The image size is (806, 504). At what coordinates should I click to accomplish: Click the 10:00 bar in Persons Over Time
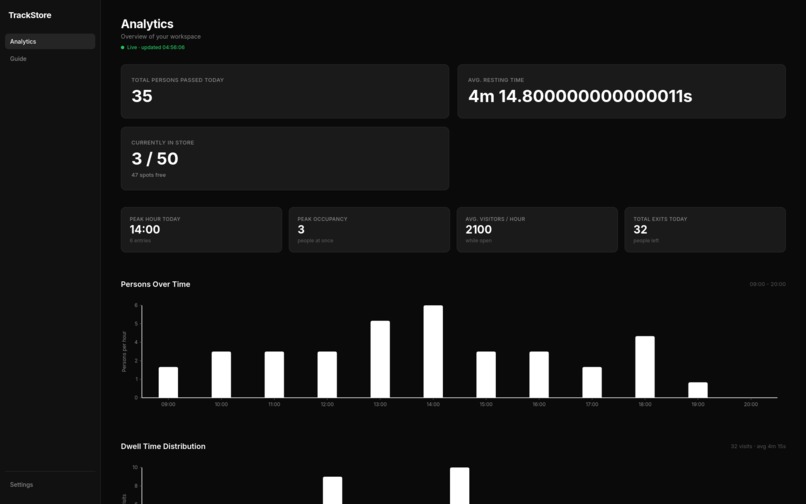[221, 374]
